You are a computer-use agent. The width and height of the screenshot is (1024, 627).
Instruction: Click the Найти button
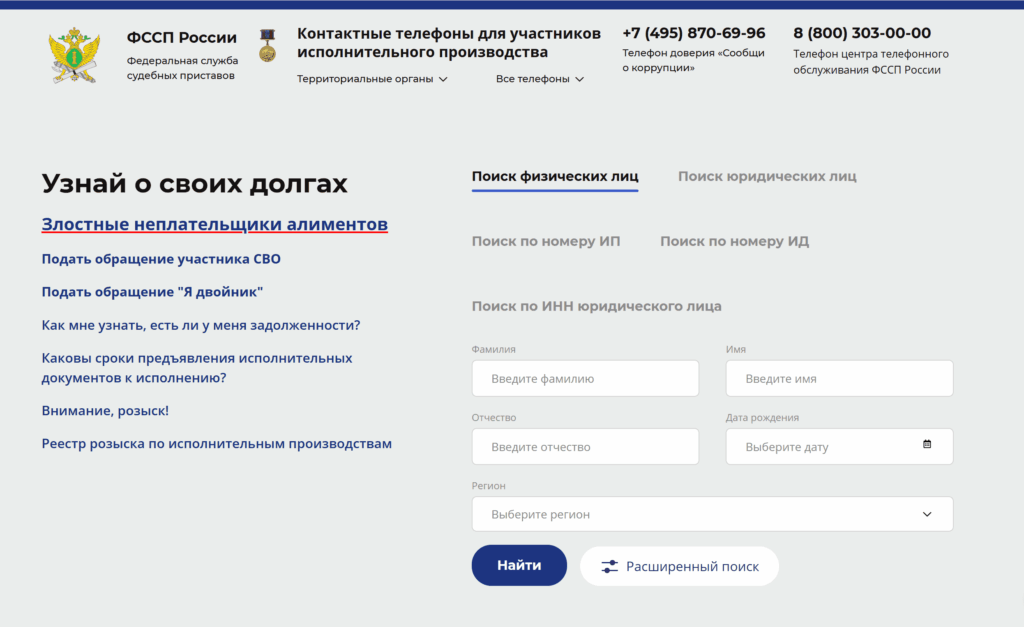519,566
